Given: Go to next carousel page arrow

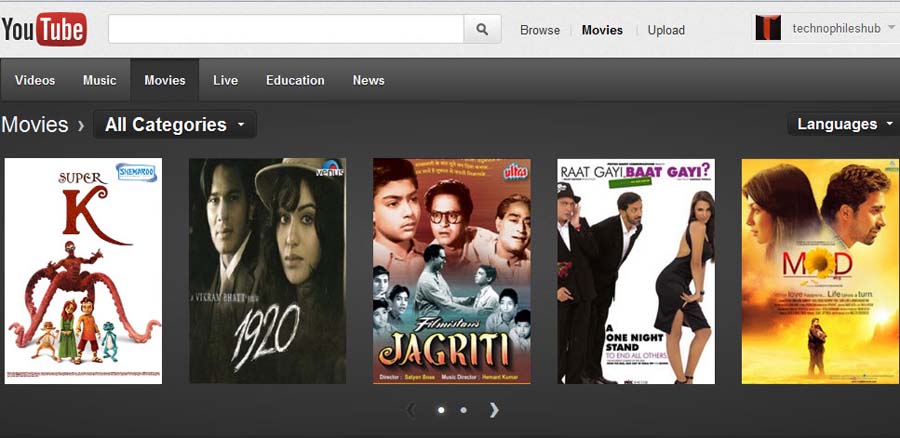Looking at the screenshot, I should (494, 410).
